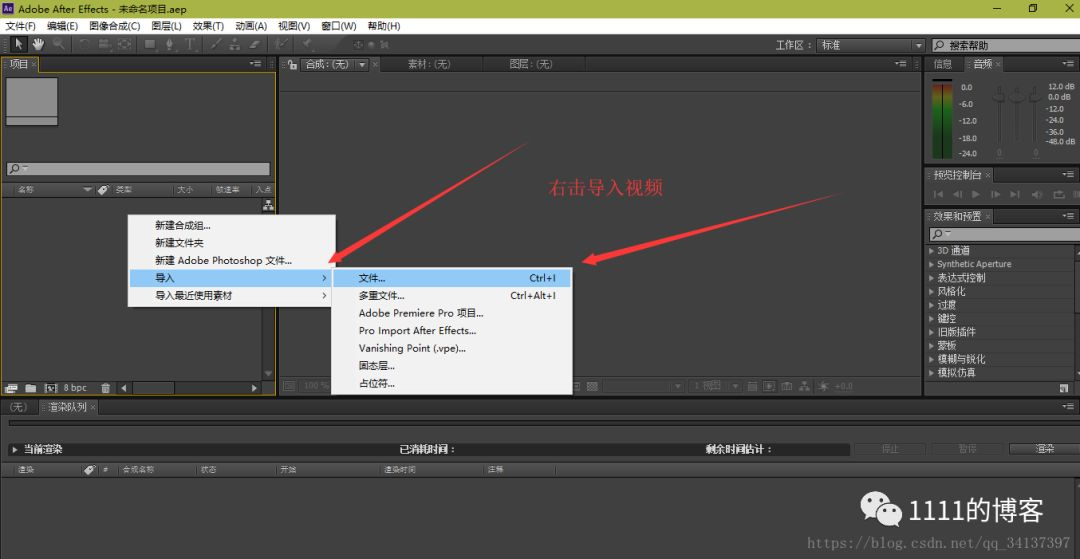Click the search magnifier in Effects and Presets

939,234
